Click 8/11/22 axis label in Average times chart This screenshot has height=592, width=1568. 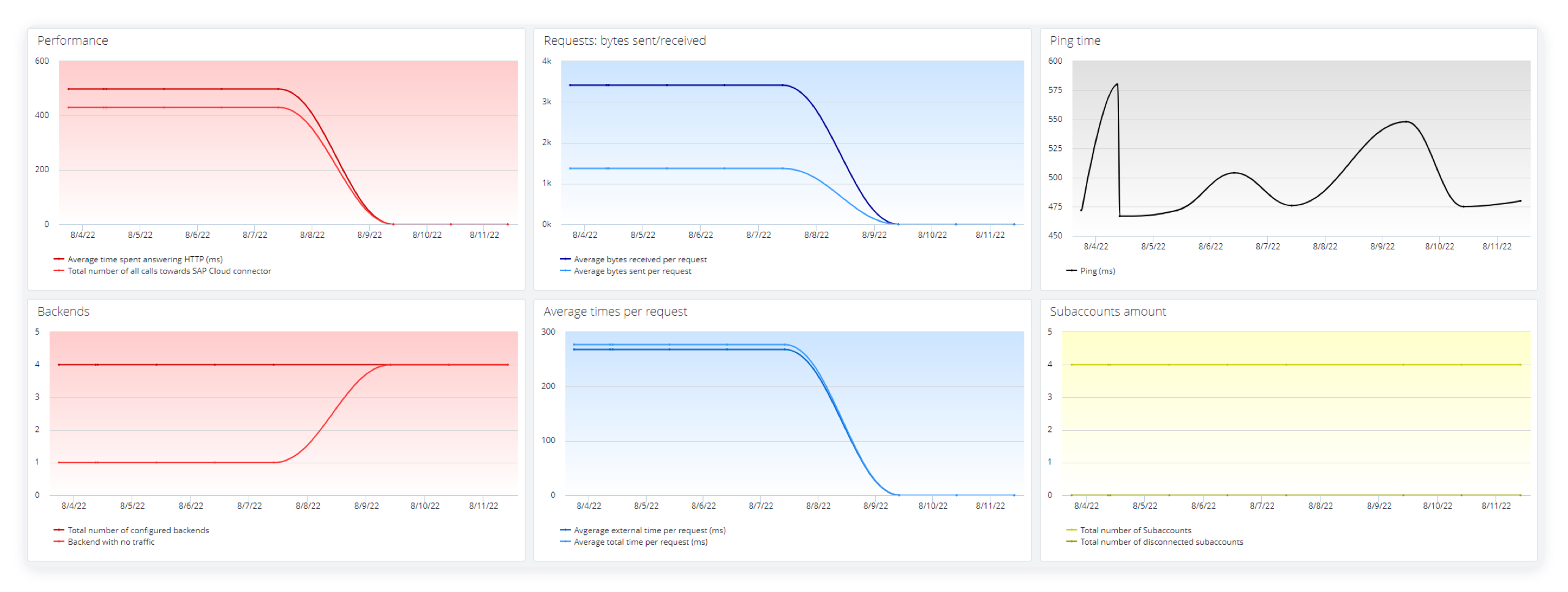[x=990, y=506]
